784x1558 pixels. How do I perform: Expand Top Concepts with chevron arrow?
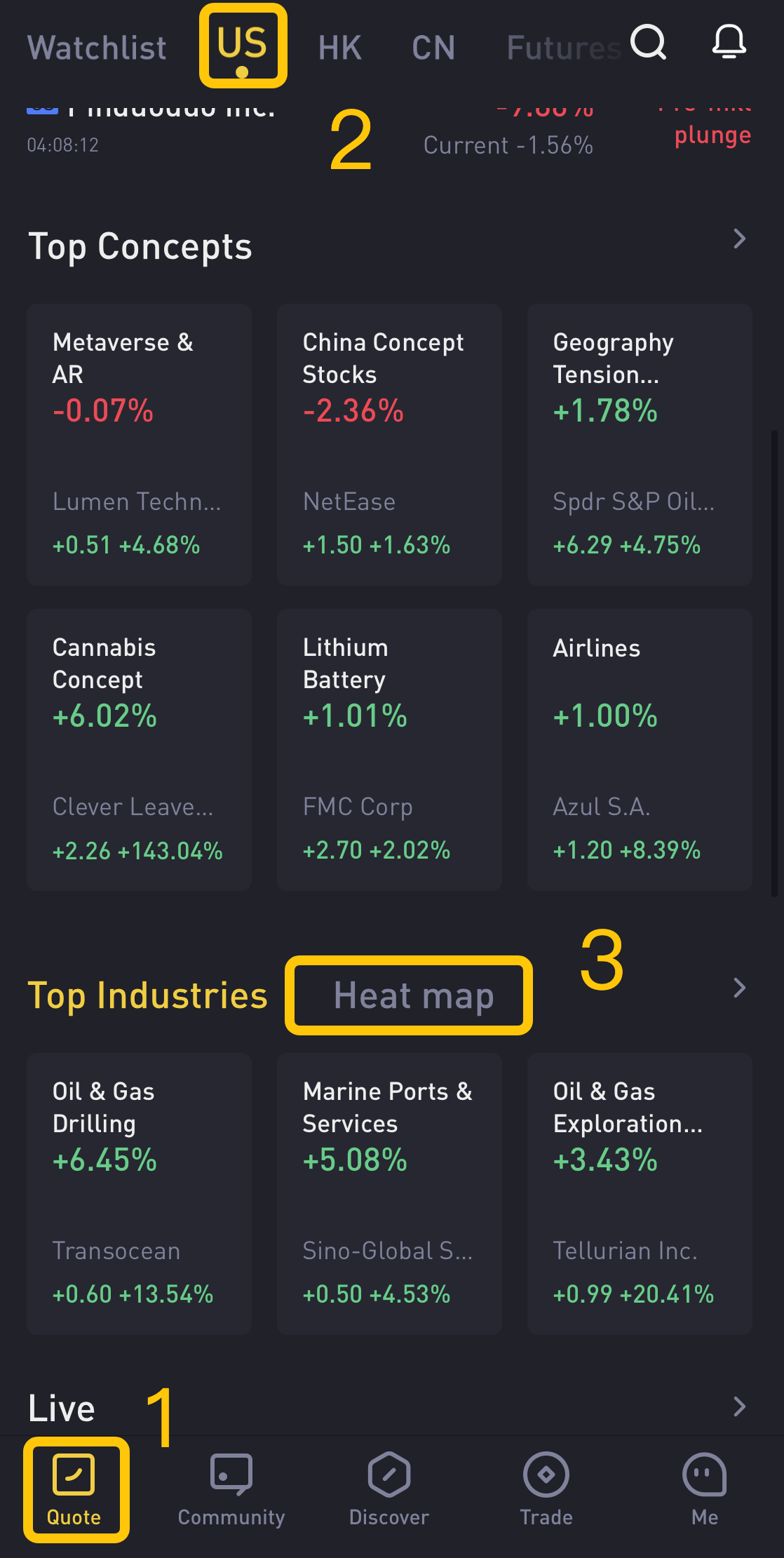point(739,239)
